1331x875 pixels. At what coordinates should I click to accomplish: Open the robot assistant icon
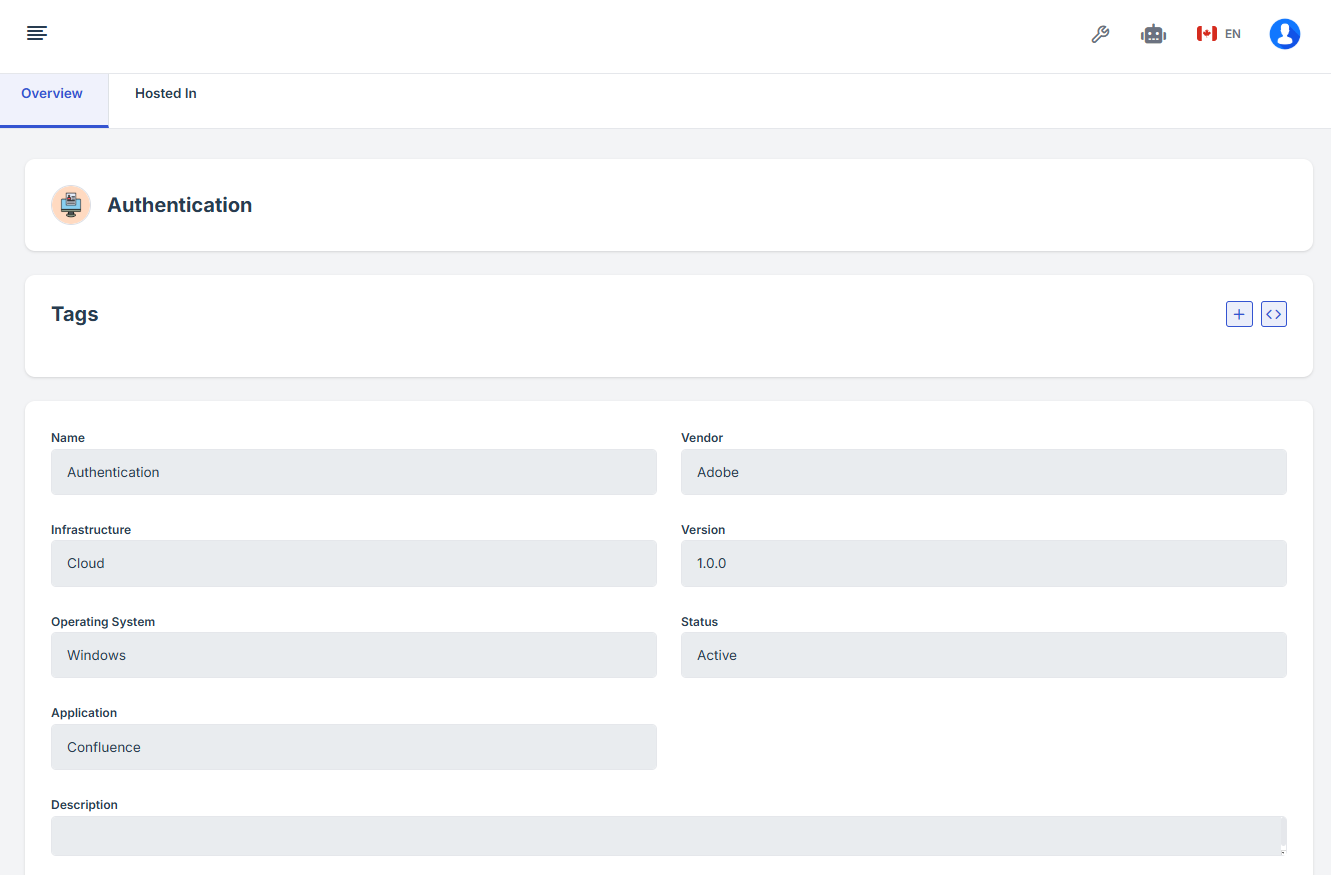(1153, 34)
